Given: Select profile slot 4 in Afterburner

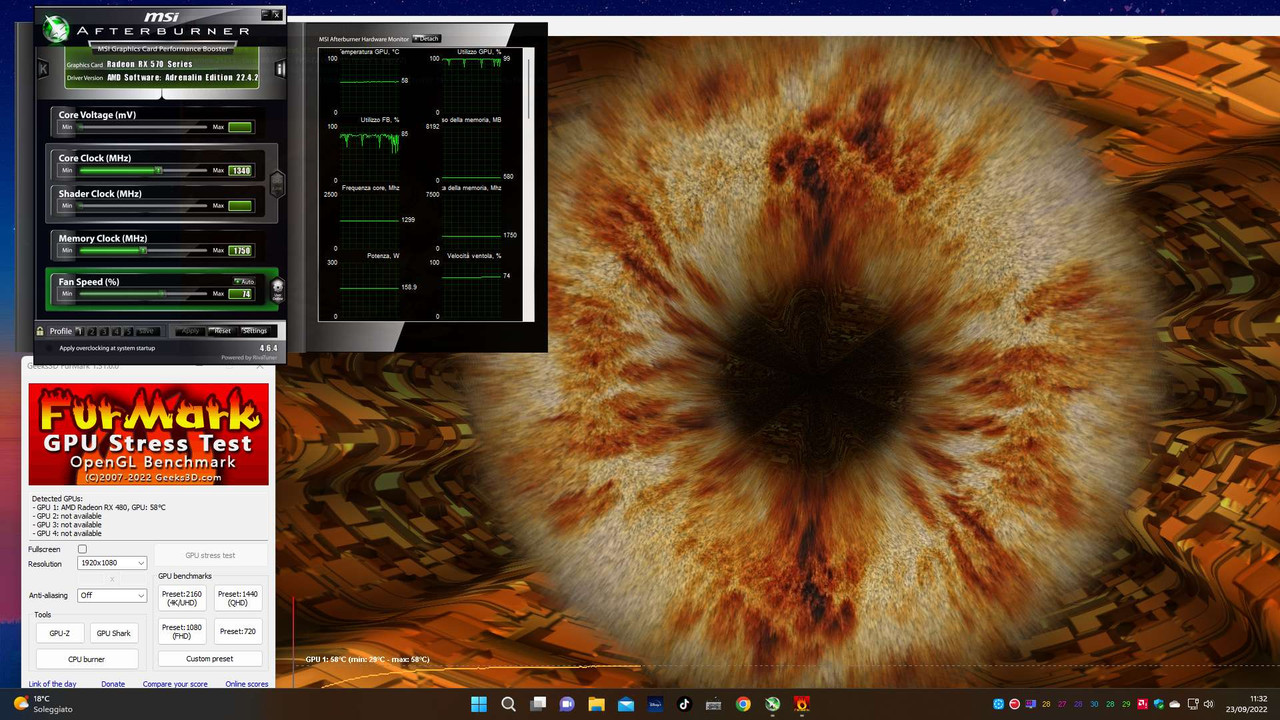Looking at the screenshot, I should click(x=116, y=331).
